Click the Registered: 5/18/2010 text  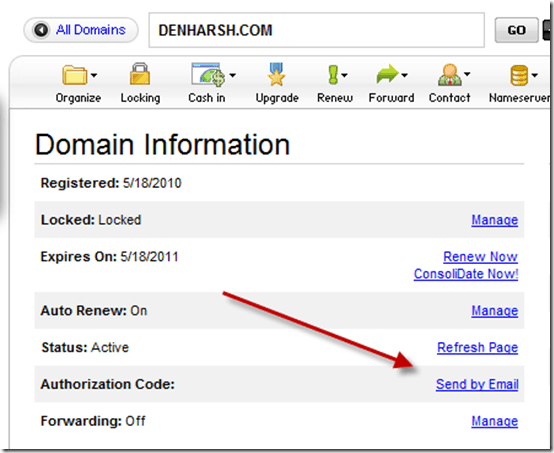tap(111, 183)
